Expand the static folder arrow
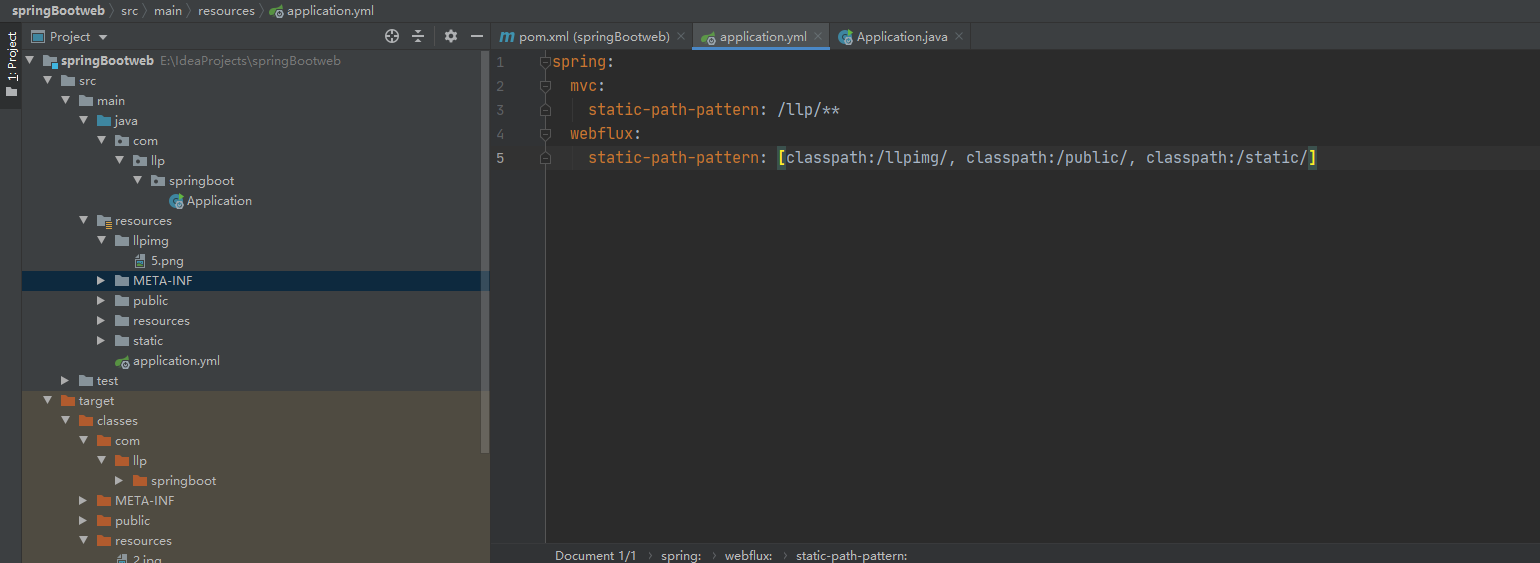Screen dimensions: 1540x563 click(x=102, y=341)
